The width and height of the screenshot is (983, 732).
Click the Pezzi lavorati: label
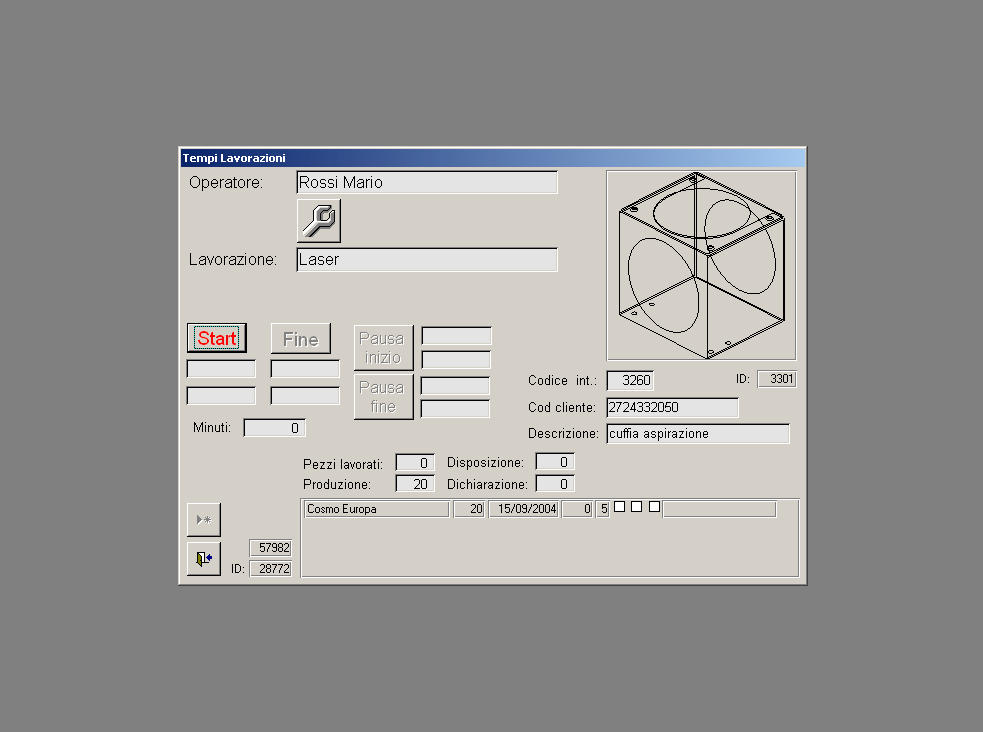[343, 464]
